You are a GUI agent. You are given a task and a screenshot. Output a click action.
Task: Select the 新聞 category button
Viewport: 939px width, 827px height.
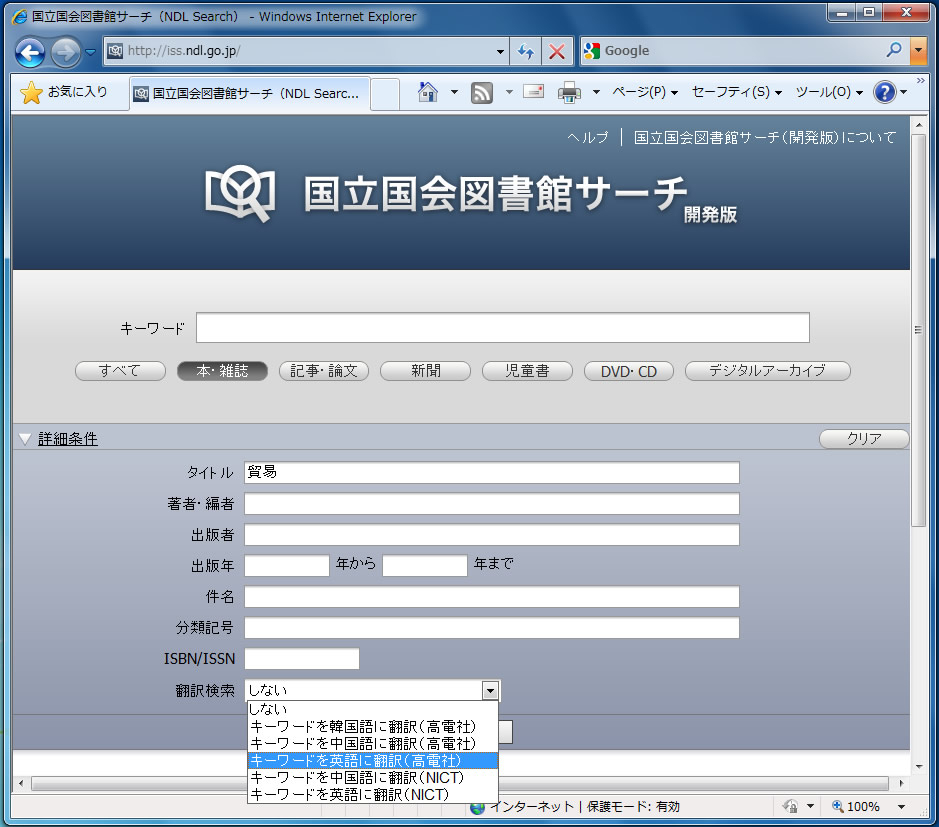tap(426, 371)
